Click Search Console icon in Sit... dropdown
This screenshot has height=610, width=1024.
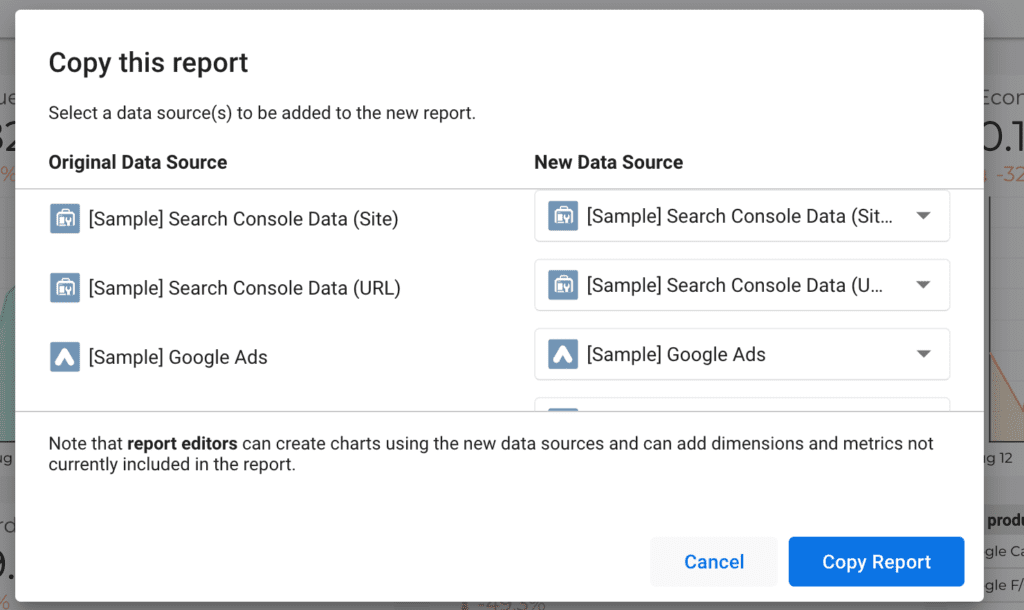pyautogui.click(x=563, y=216)
